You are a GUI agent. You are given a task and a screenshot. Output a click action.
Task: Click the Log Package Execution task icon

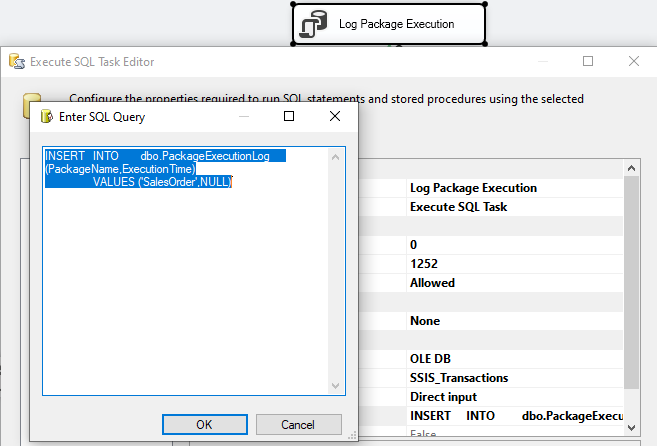tap(313, 24)
